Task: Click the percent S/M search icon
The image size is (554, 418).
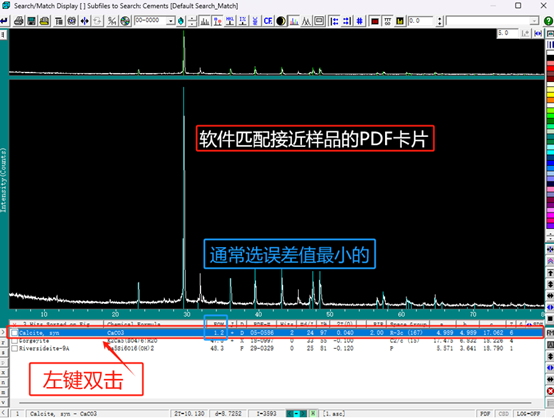Action: pos(112,21)
